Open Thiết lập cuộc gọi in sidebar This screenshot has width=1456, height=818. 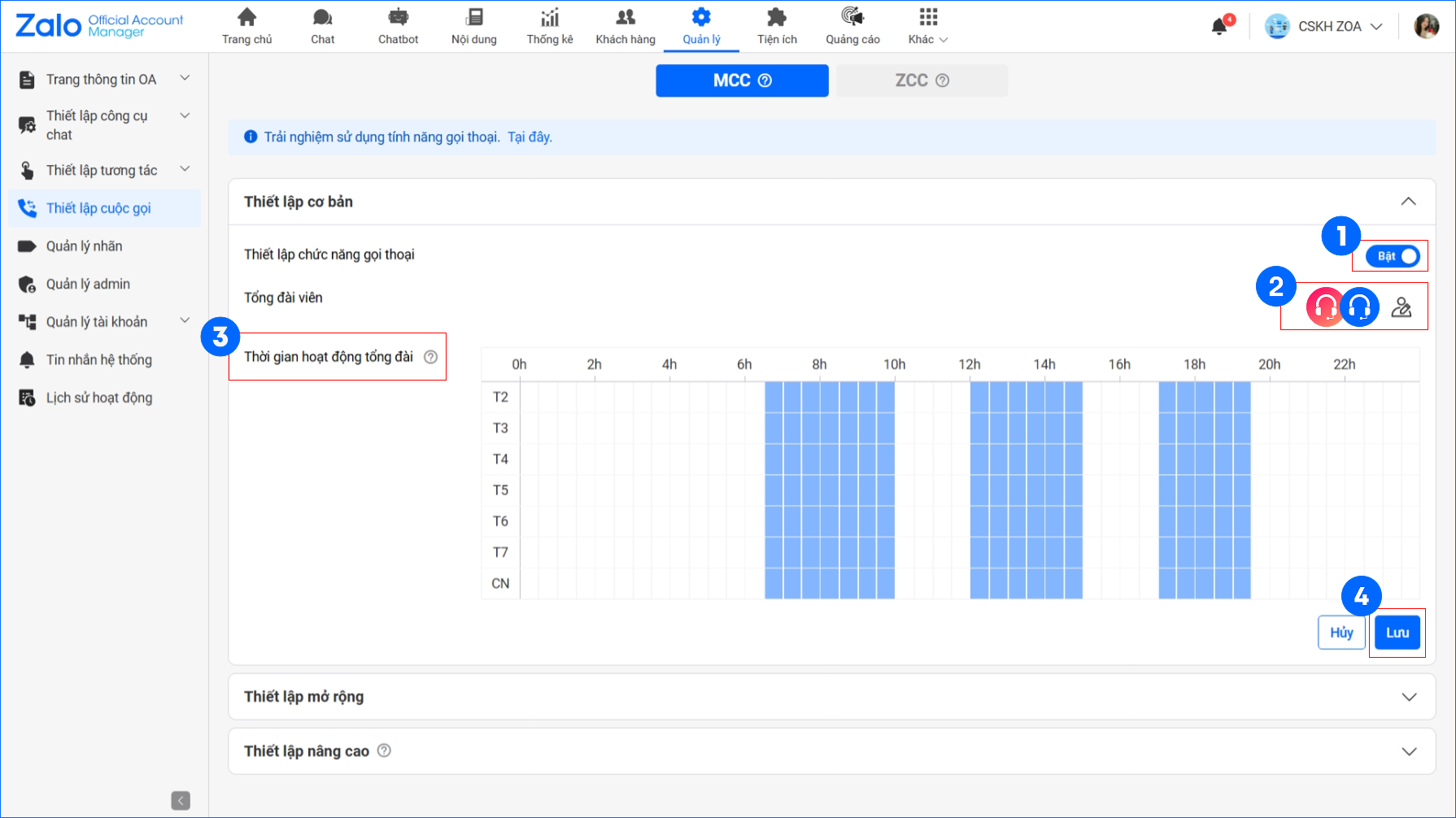click(104, 208)
